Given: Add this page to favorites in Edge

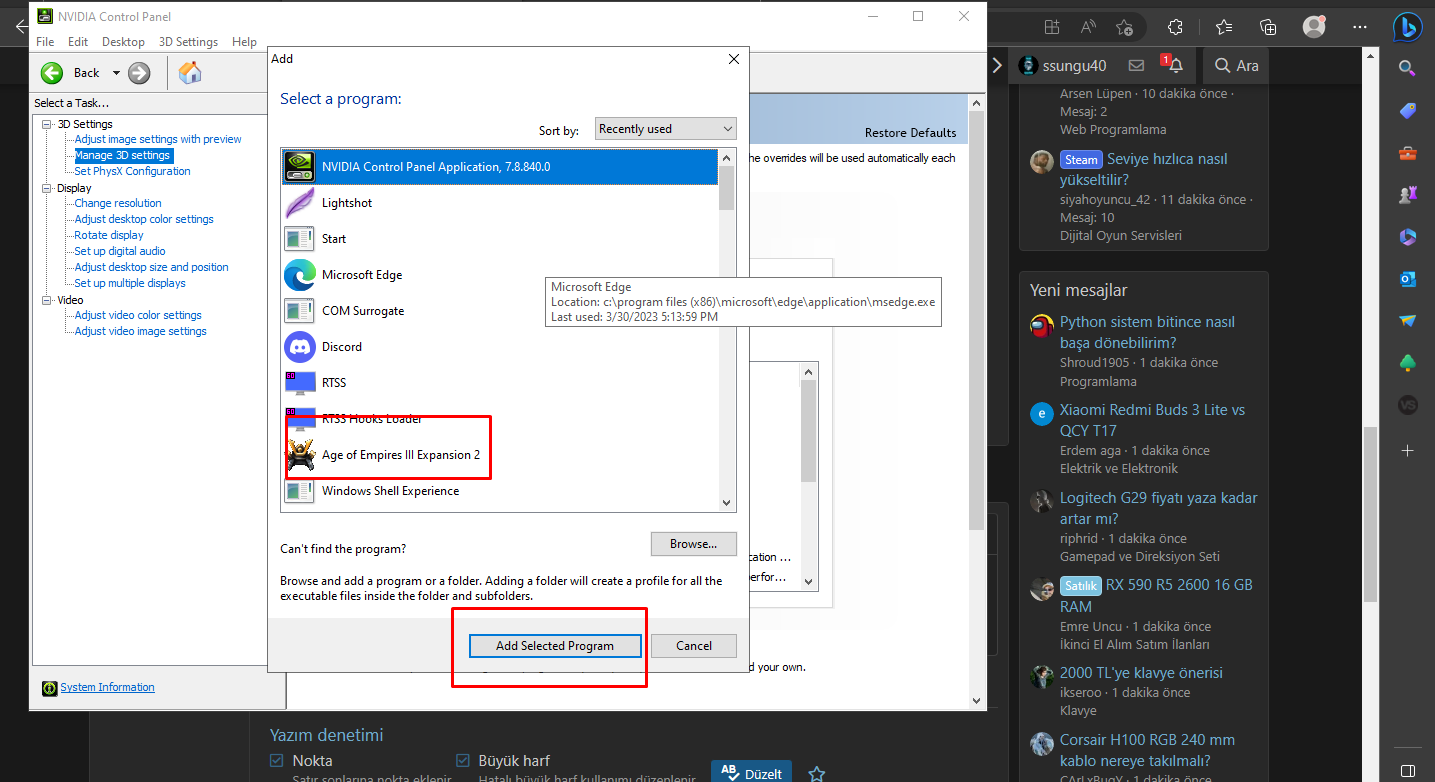Looking at the screenshot, I should click(1124, 27).
